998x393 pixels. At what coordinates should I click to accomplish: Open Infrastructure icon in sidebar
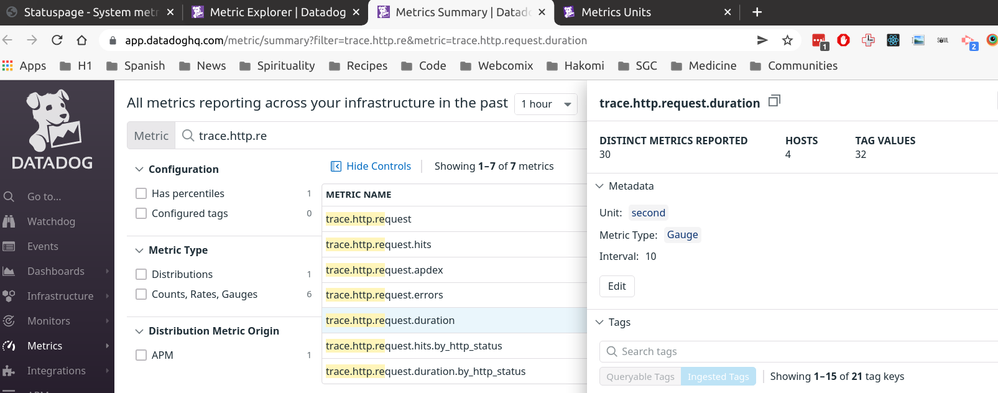tap(9, 296)
